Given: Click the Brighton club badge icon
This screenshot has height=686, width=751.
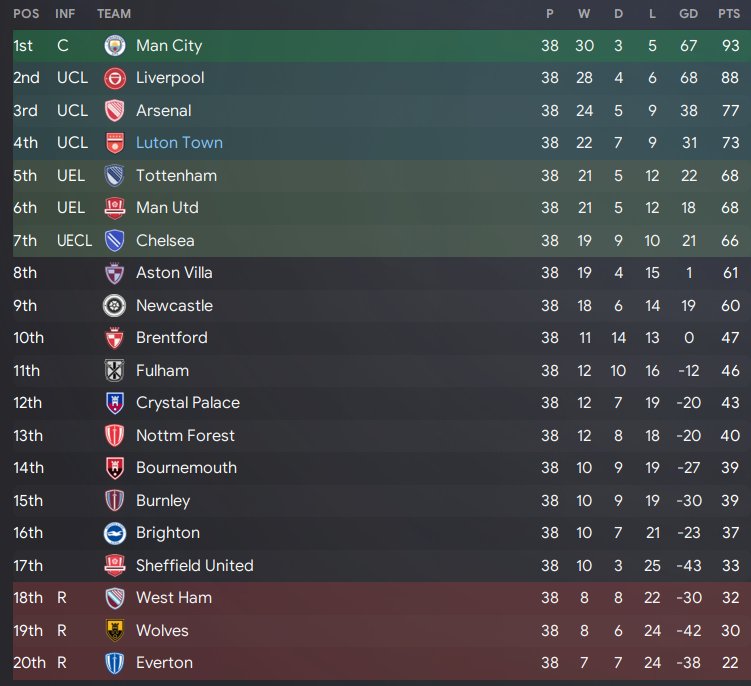Looking at the screenshot, I should coord(114,533).
